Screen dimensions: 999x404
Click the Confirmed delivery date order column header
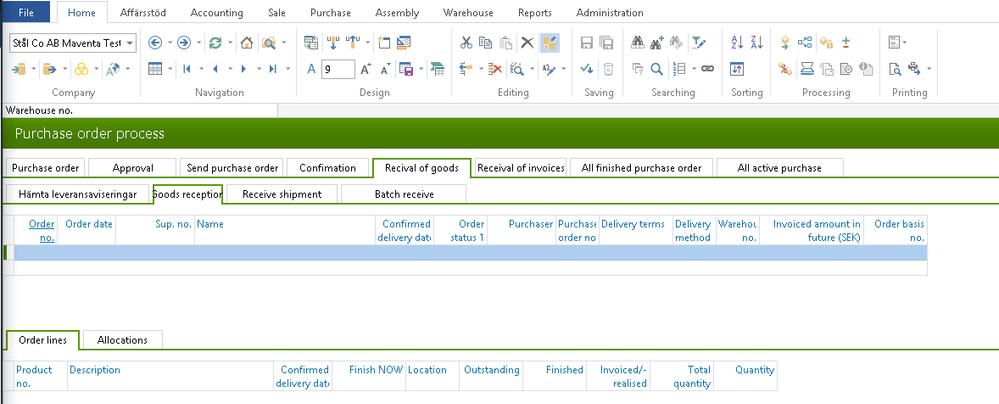(406, 231)
